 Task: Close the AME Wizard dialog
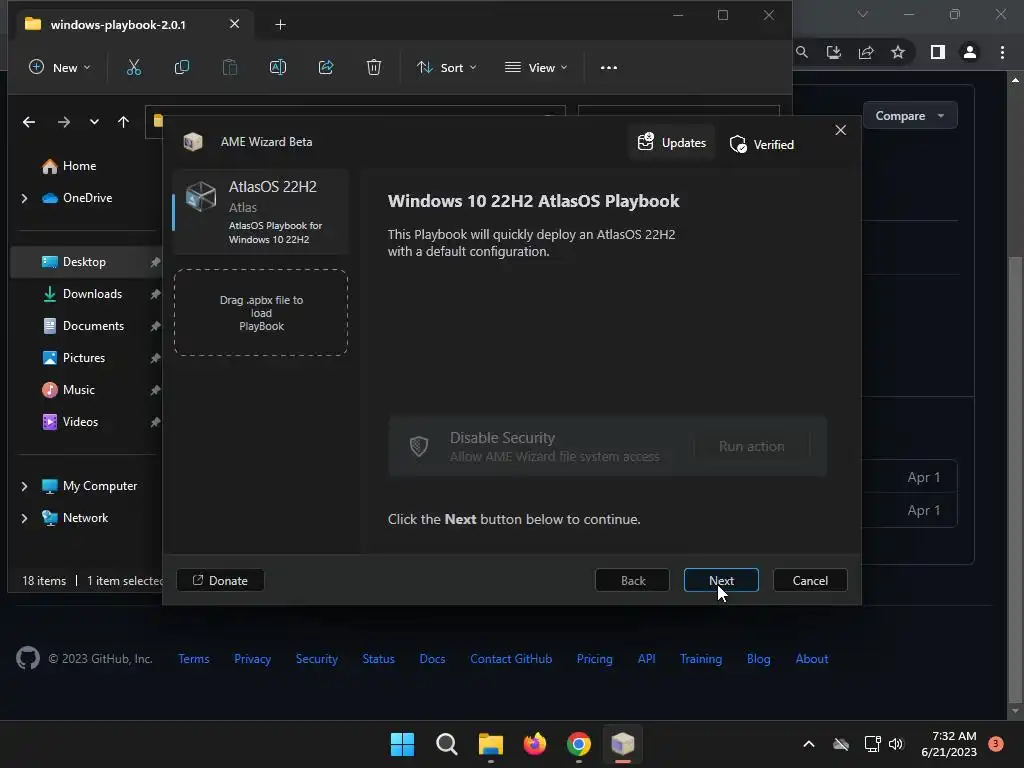(x=840, y=130)
